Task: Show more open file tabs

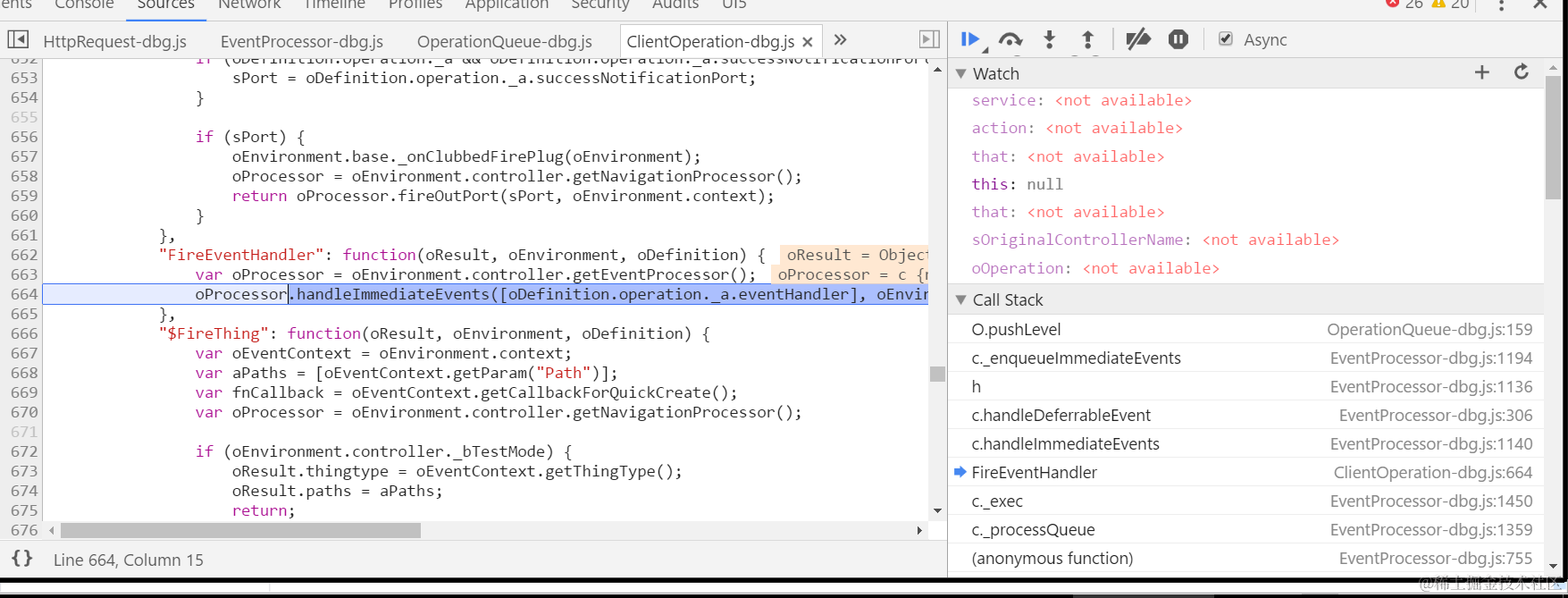Action: point(840,39)
